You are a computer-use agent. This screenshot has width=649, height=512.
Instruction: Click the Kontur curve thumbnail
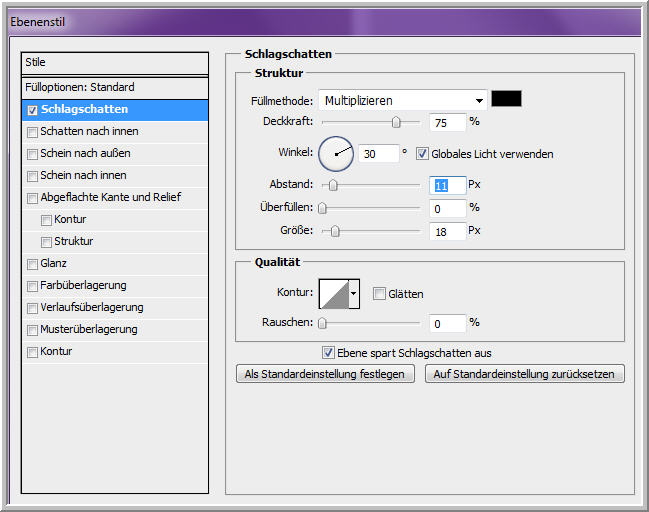(334, 293)
